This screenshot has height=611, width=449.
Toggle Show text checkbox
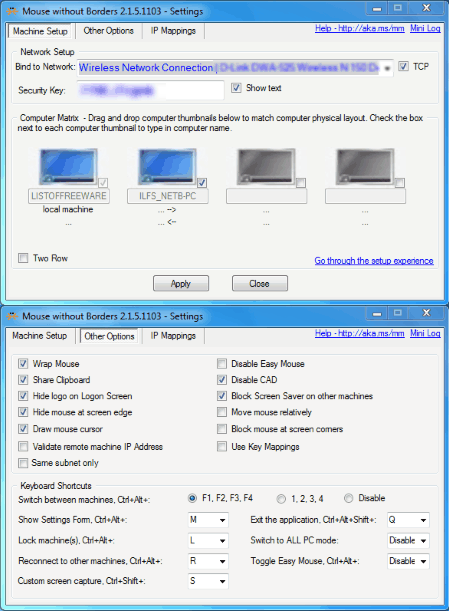tap(236, 88)
